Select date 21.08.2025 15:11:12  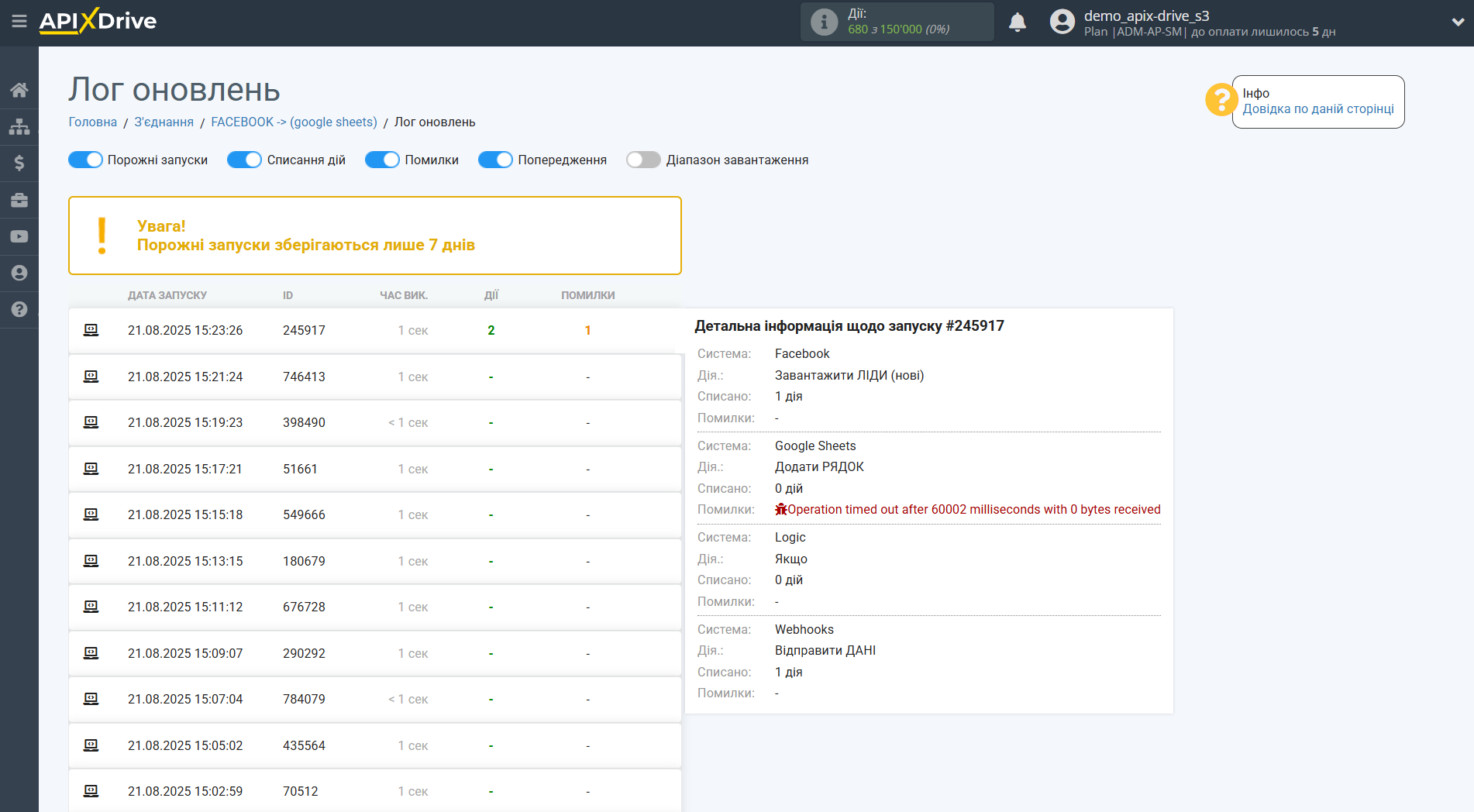(185, 607)
